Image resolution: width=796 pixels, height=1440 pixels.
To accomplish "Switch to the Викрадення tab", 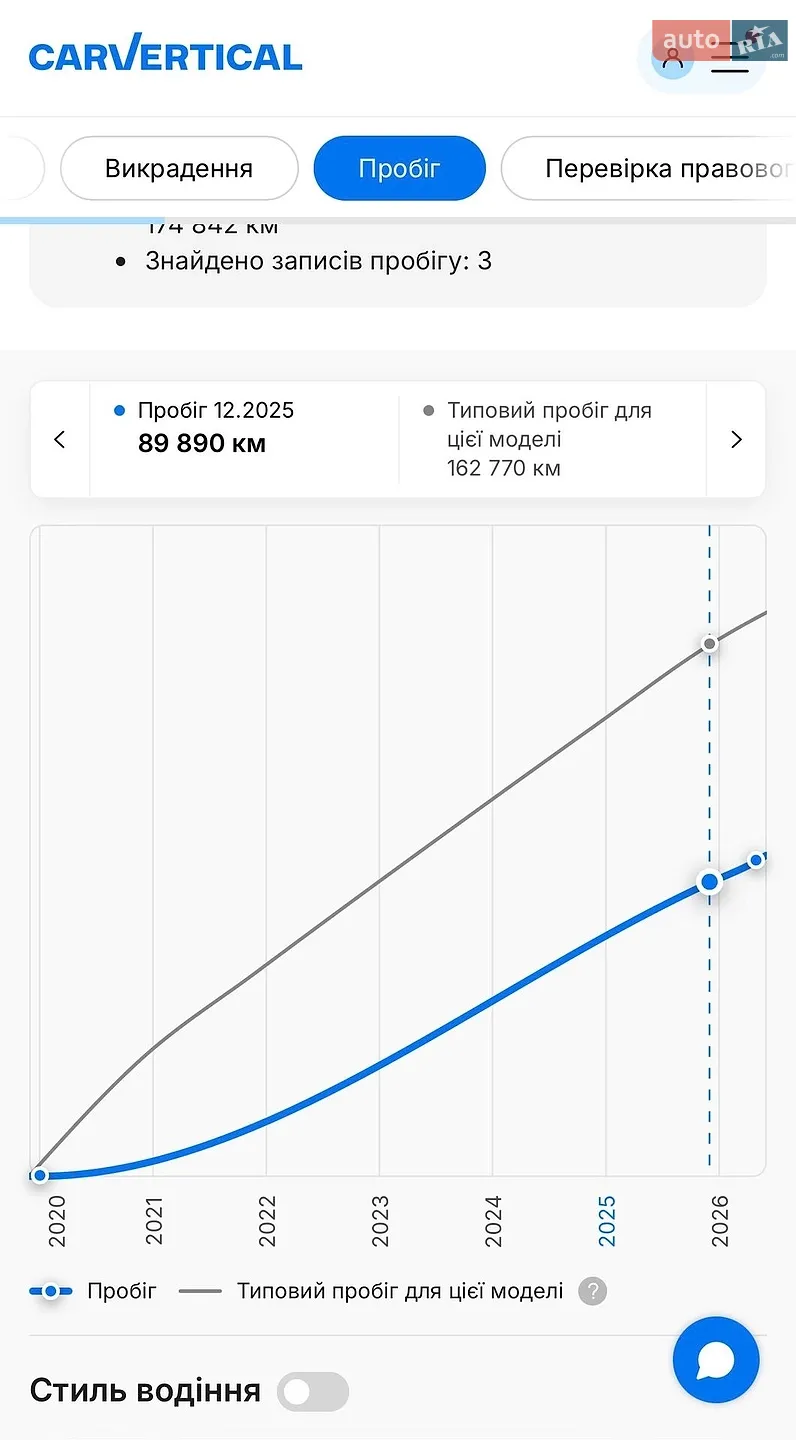I will 179,168.
